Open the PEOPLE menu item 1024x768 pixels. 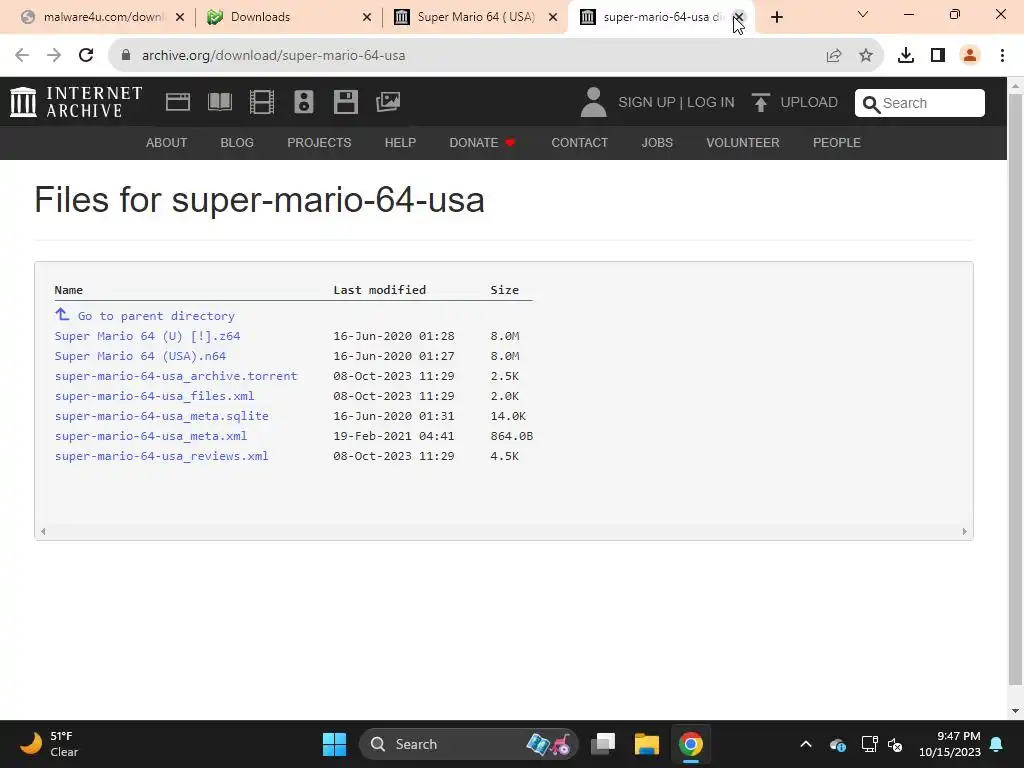(x=837, y=142)
